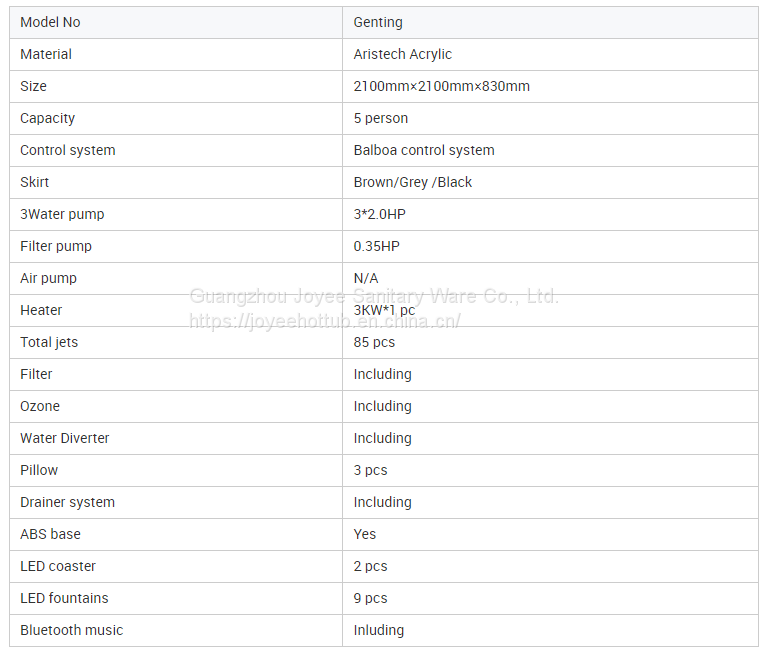The width and height of the screenshot is (766, 653).
Task: Click the Ozone row label
Action: point(40,406)
